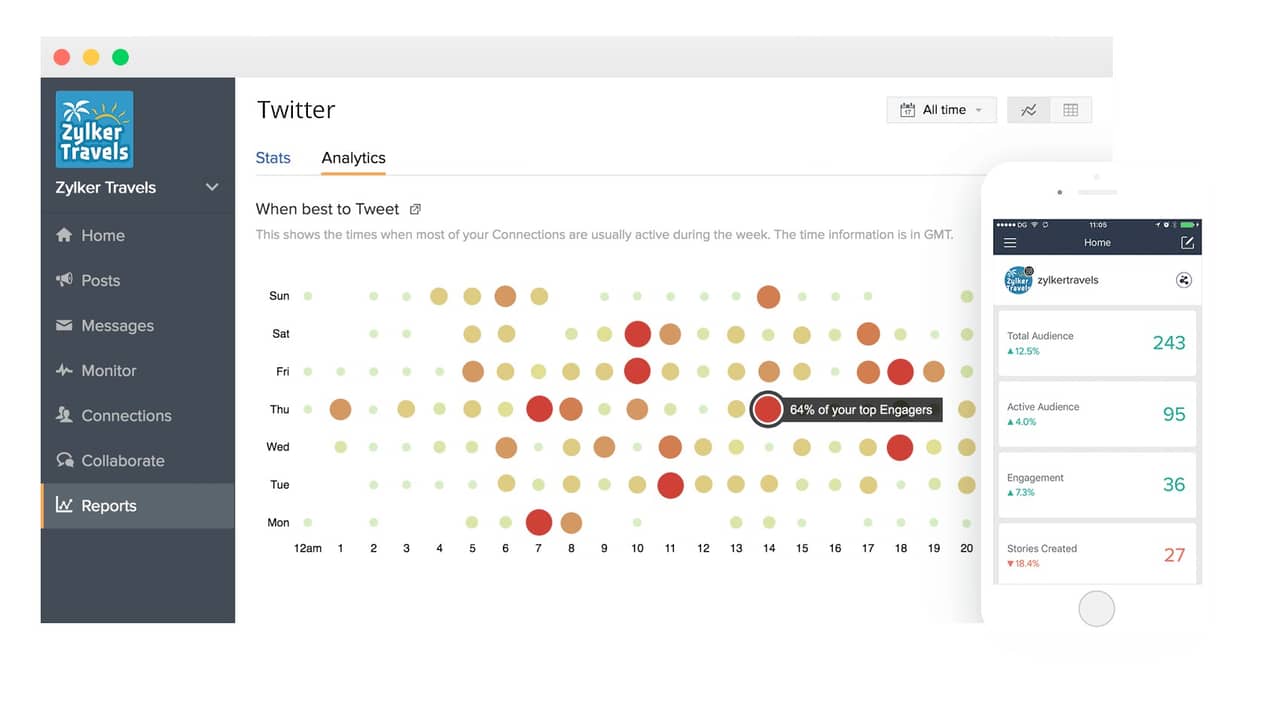The height and width of the screenshot is (715, 1280).
Task: Compose a new post on the mobile app
Action: point(1187,242)
